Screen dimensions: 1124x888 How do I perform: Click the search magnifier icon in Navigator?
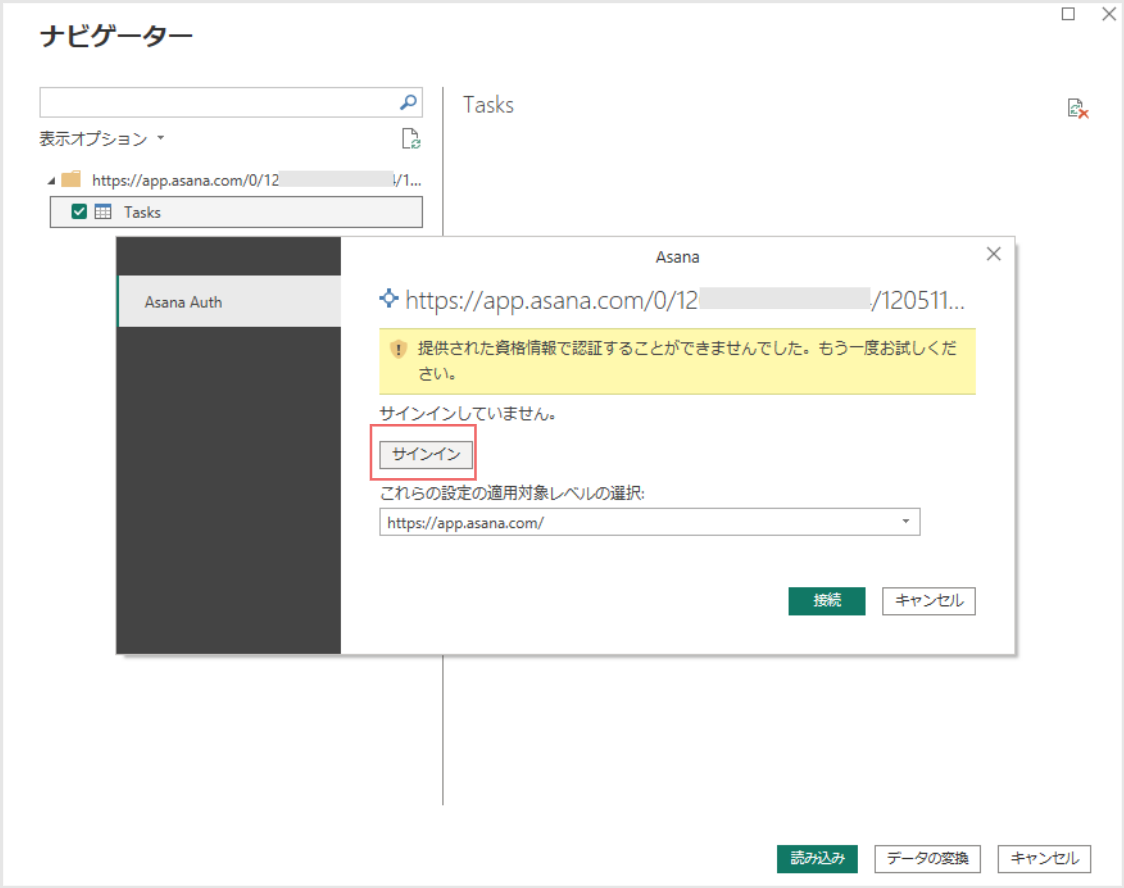[408, 102]
